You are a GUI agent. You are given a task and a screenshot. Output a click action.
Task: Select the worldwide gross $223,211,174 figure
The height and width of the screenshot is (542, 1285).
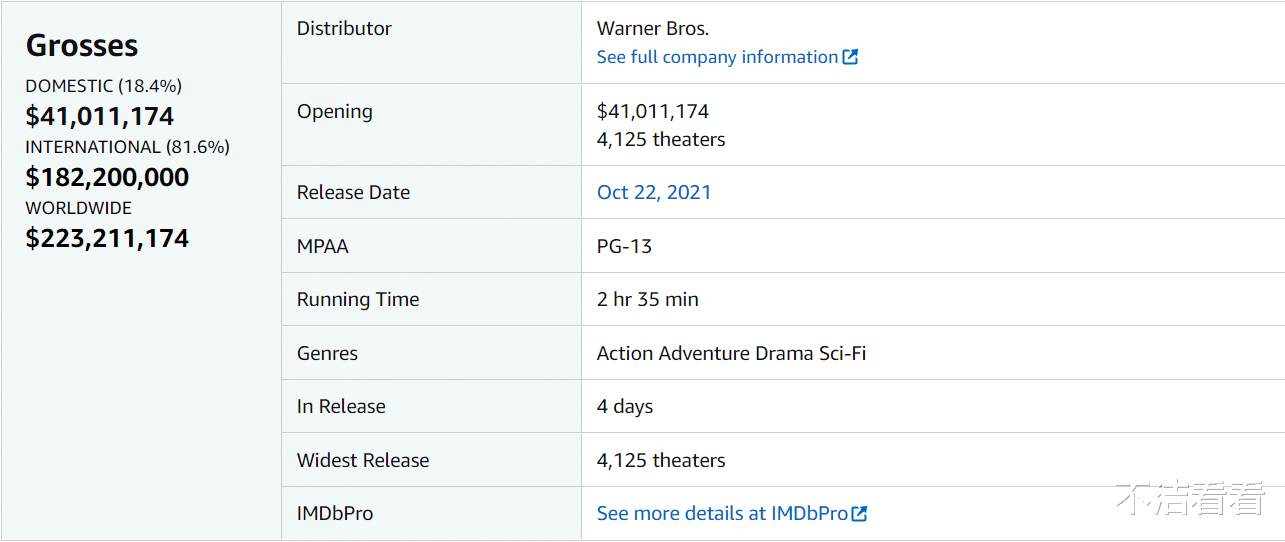pos(107,238)
